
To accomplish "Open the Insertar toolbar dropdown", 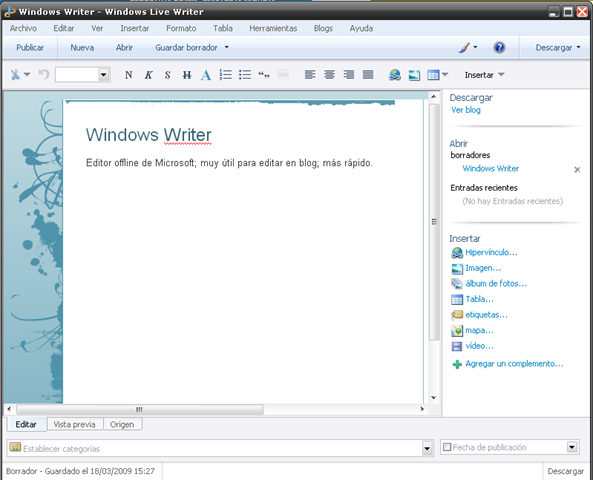I will 484,75.
